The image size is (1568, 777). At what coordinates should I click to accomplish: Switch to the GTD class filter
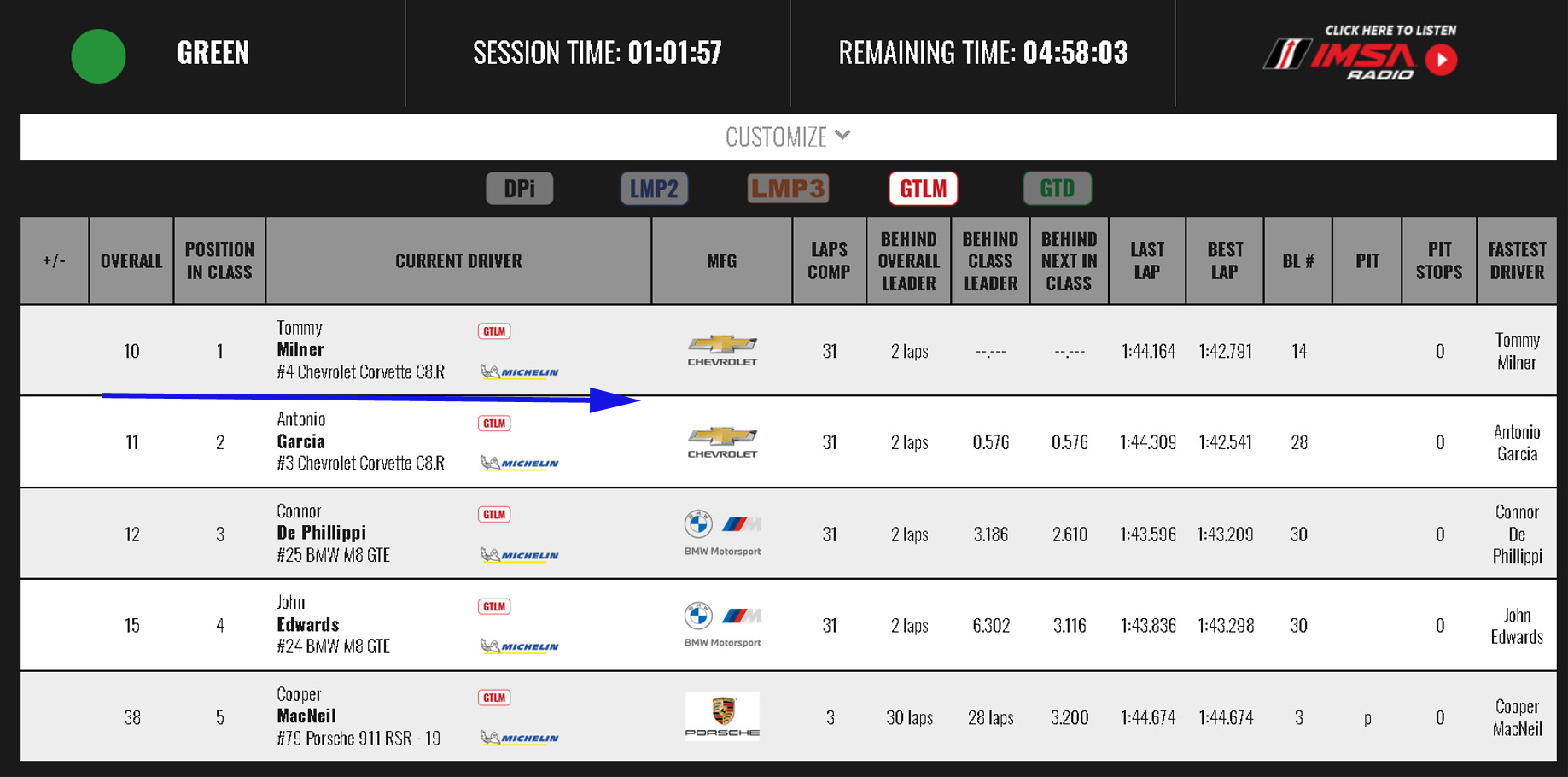(x=1057, y=188)
